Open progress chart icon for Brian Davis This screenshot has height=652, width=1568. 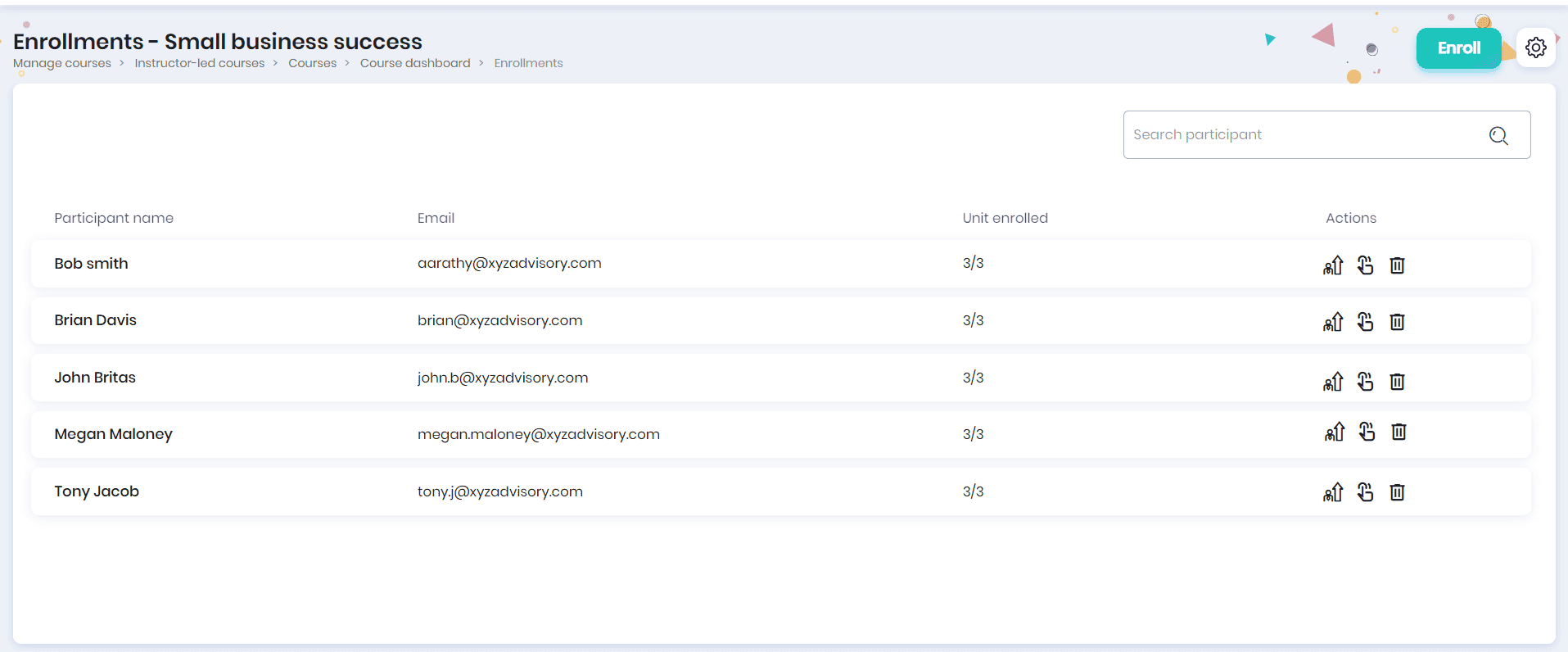[x=1333, y=322]
